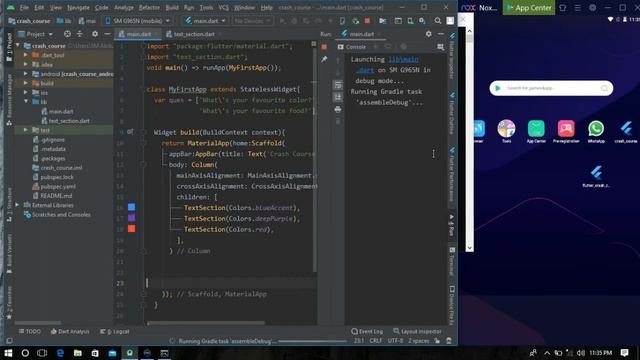This screenshot has width=640, height=360.
Task: Toggle soft-wrap icon in Run console sidebar
Action: pos(338,85)
